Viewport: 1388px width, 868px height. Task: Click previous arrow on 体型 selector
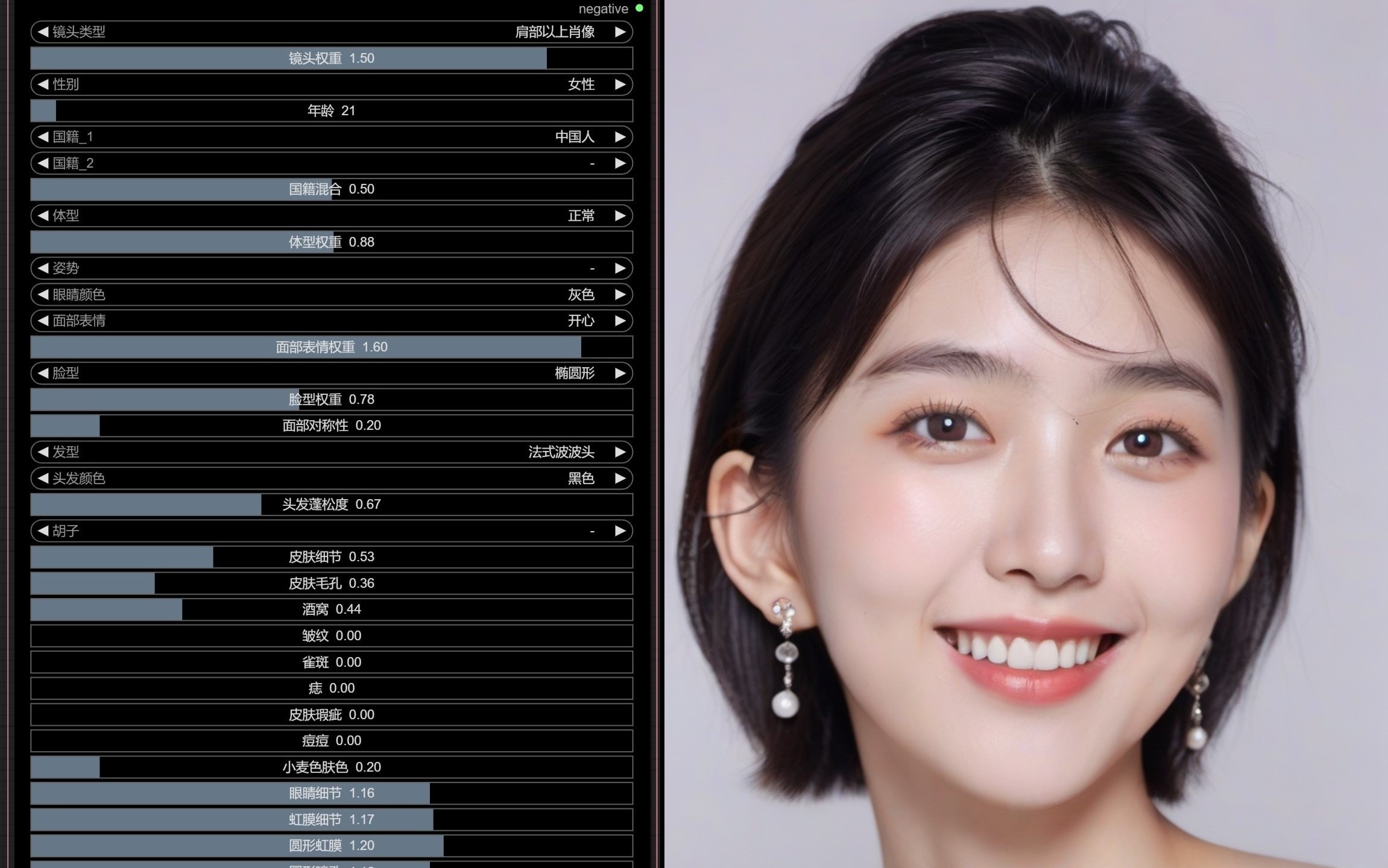point(43,216)
